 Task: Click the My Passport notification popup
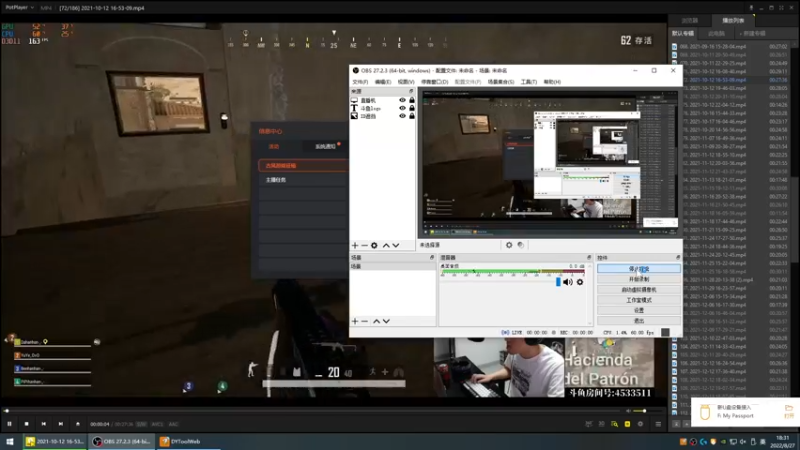click(x=745, y=412)
